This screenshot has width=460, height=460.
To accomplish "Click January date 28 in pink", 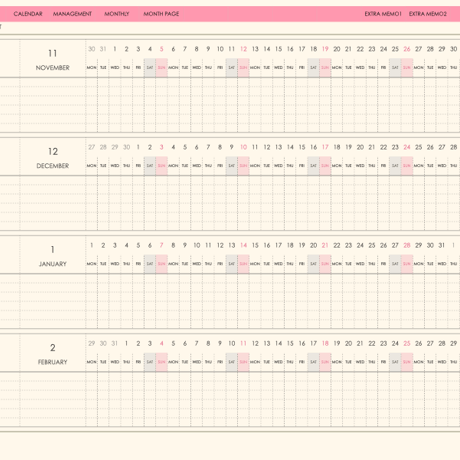I will pyautogui.click(x=407, y=245).
